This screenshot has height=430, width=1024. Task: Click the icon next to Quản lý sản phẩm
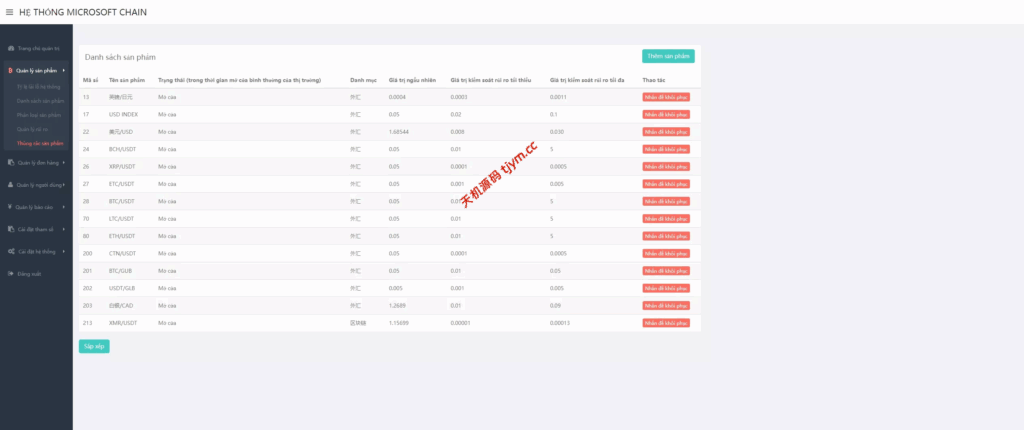pyautogui.click(x=10, y=71)
